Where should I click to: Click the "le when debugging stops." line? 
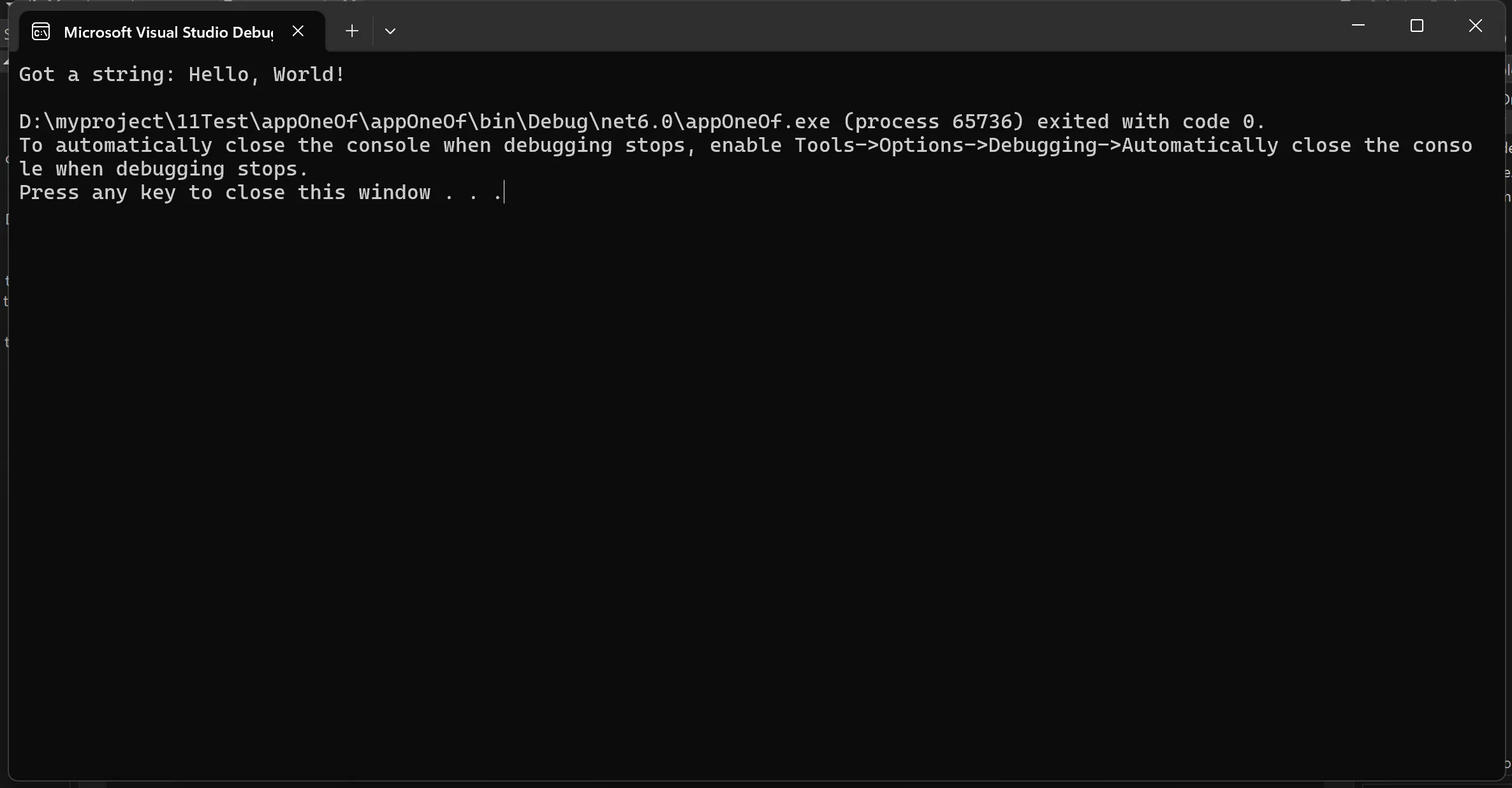click(x=163, y=169)
